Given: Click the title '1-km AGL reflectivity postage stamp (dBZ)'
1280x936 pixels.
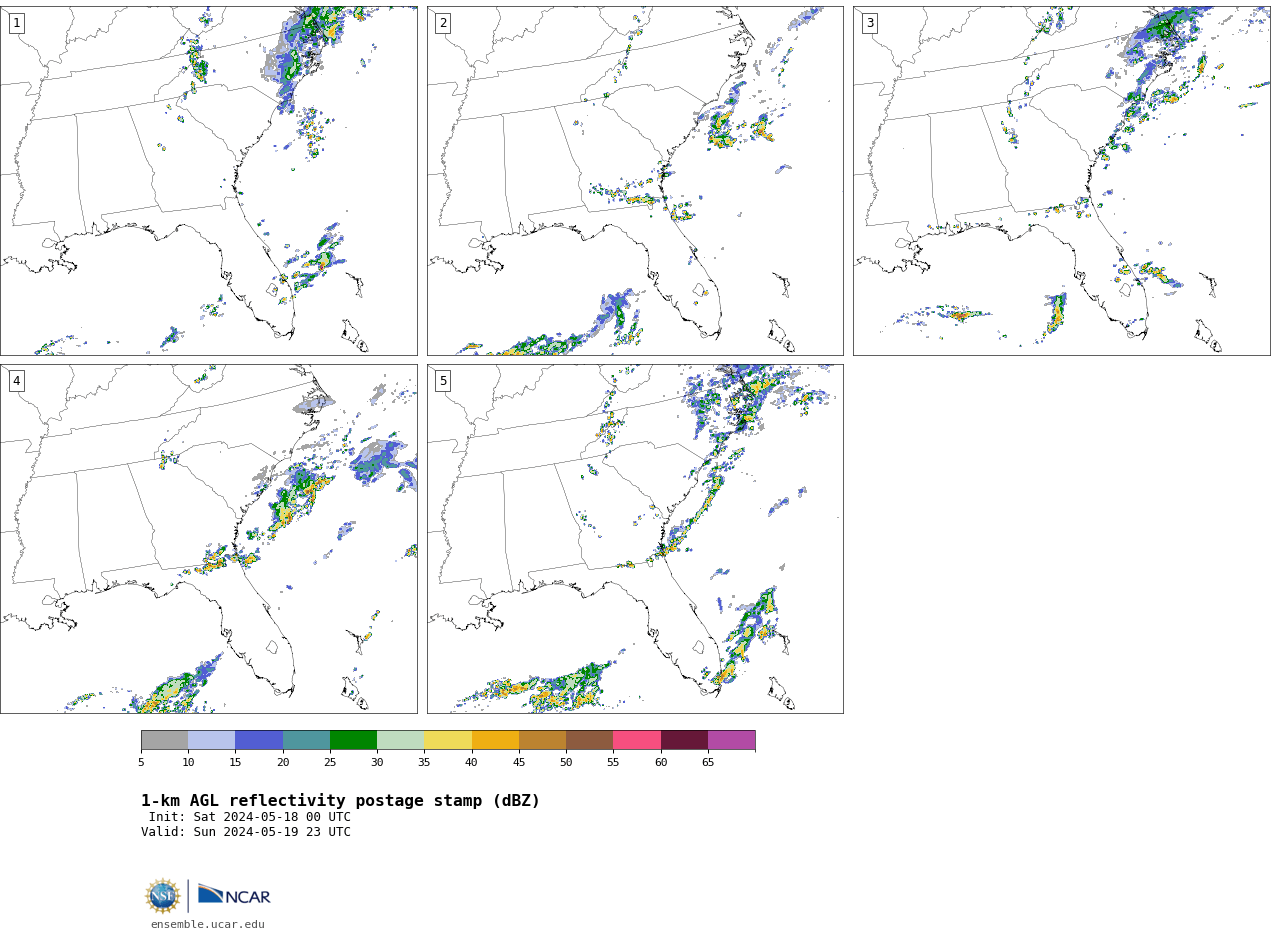Looking at the screenshot, I should [340, 801].
